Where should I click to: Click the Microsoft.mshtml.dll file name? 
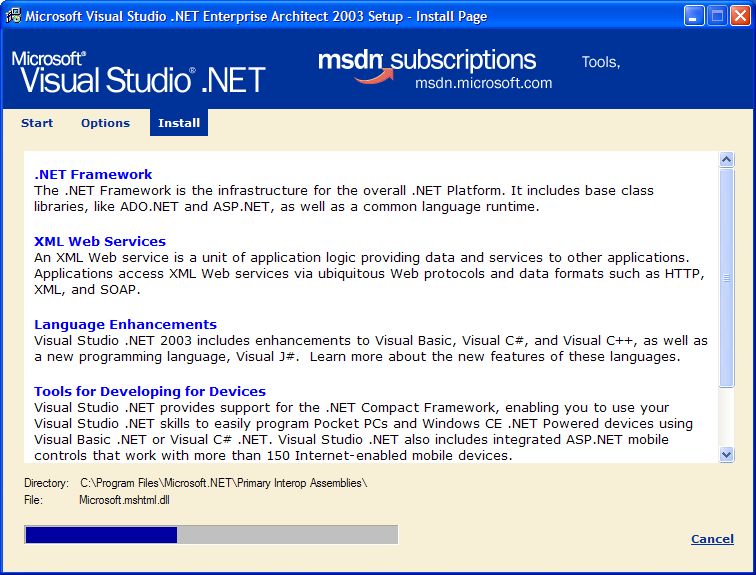124,500
